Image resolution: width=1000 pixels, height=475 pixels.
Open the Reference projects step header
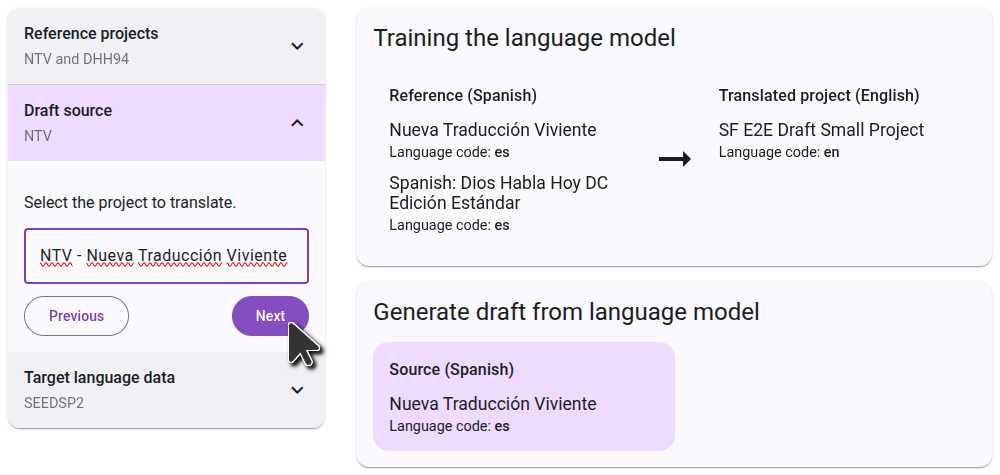[x=91, y=34]
